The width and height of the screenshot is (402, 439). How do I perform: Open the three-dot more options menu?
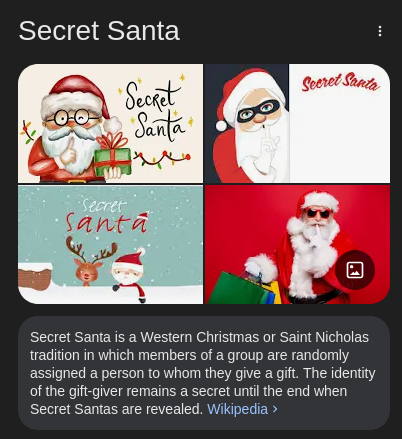tap(380, 31)
